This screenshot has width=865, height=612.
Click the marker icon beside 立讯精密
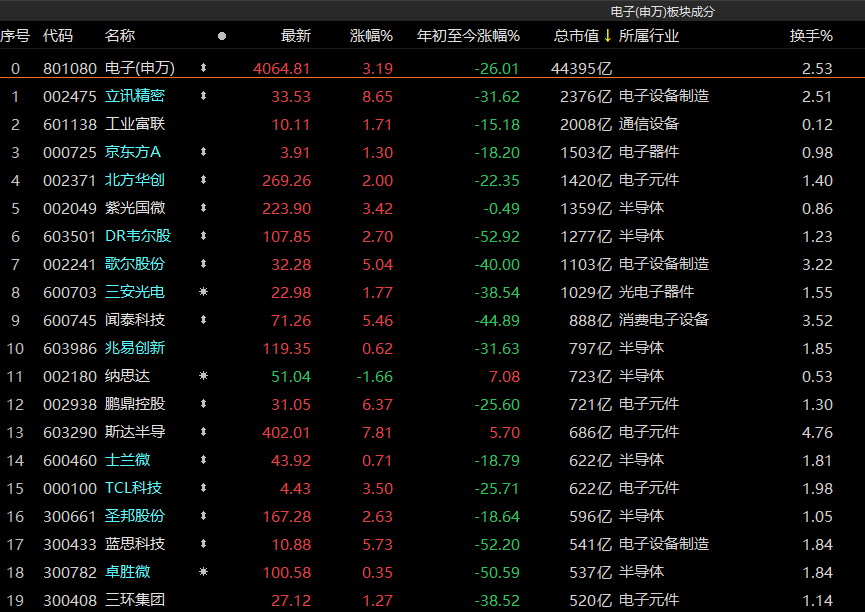(x=204, y=96)
